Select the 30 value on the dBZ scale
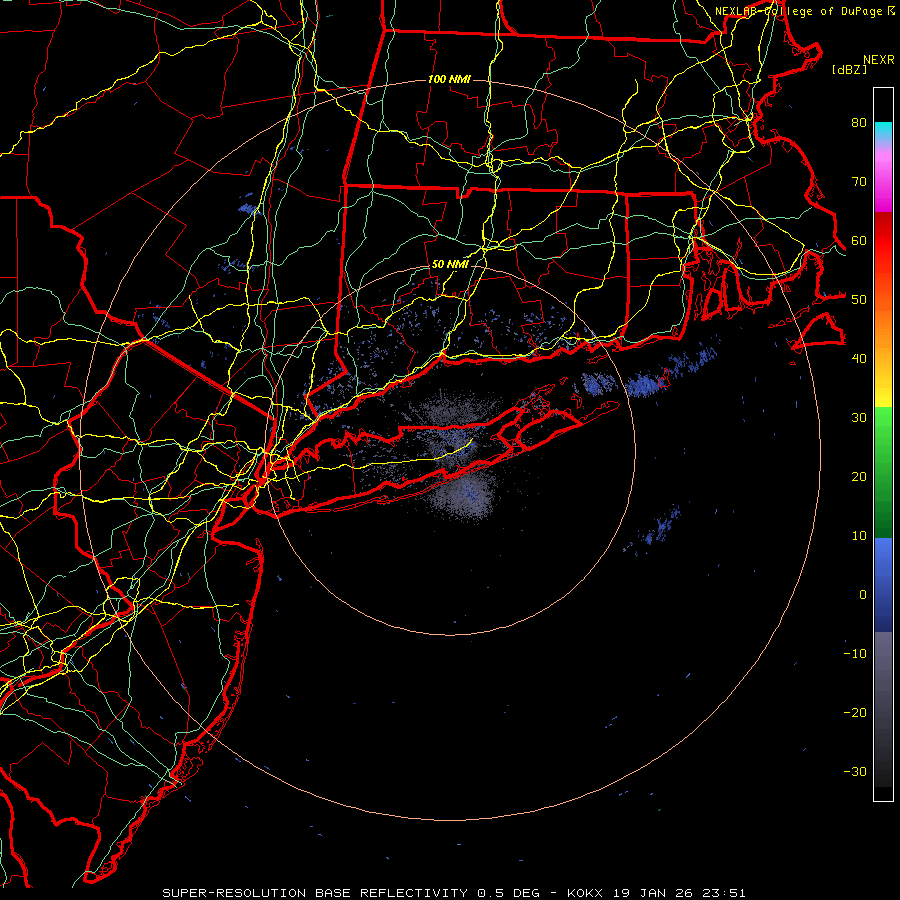The height and width of the screenshot is (900, 900). 859,417
